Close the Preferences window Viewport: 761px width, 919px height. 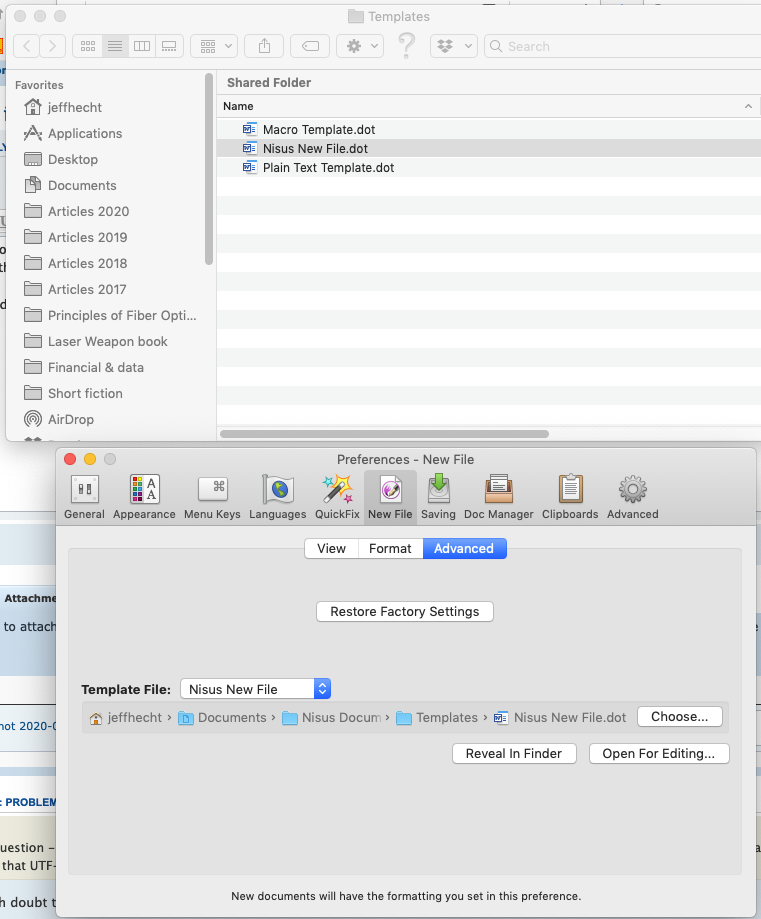(70, 459)
